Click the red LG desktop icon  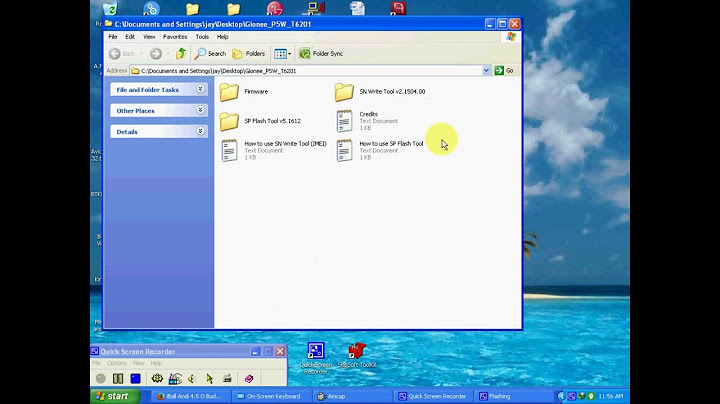275,8
